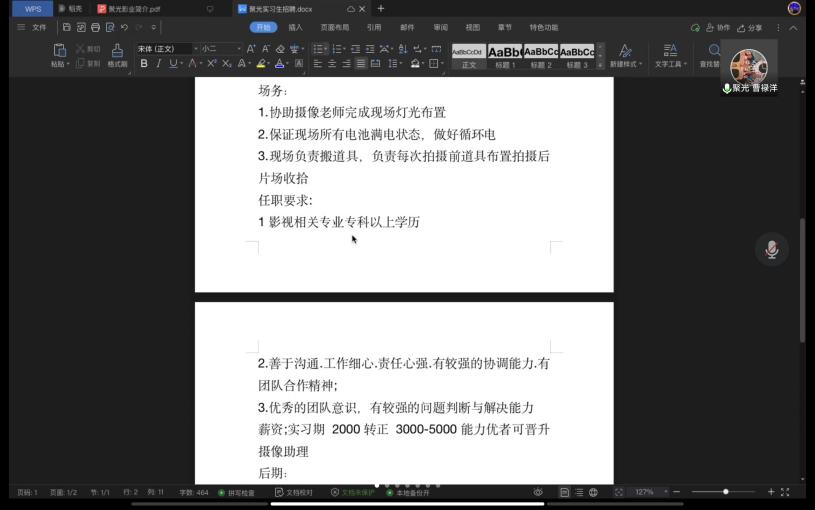Open the 127% zoom level dropdown
Screen dimensions: 815x510
coord(648,492)
